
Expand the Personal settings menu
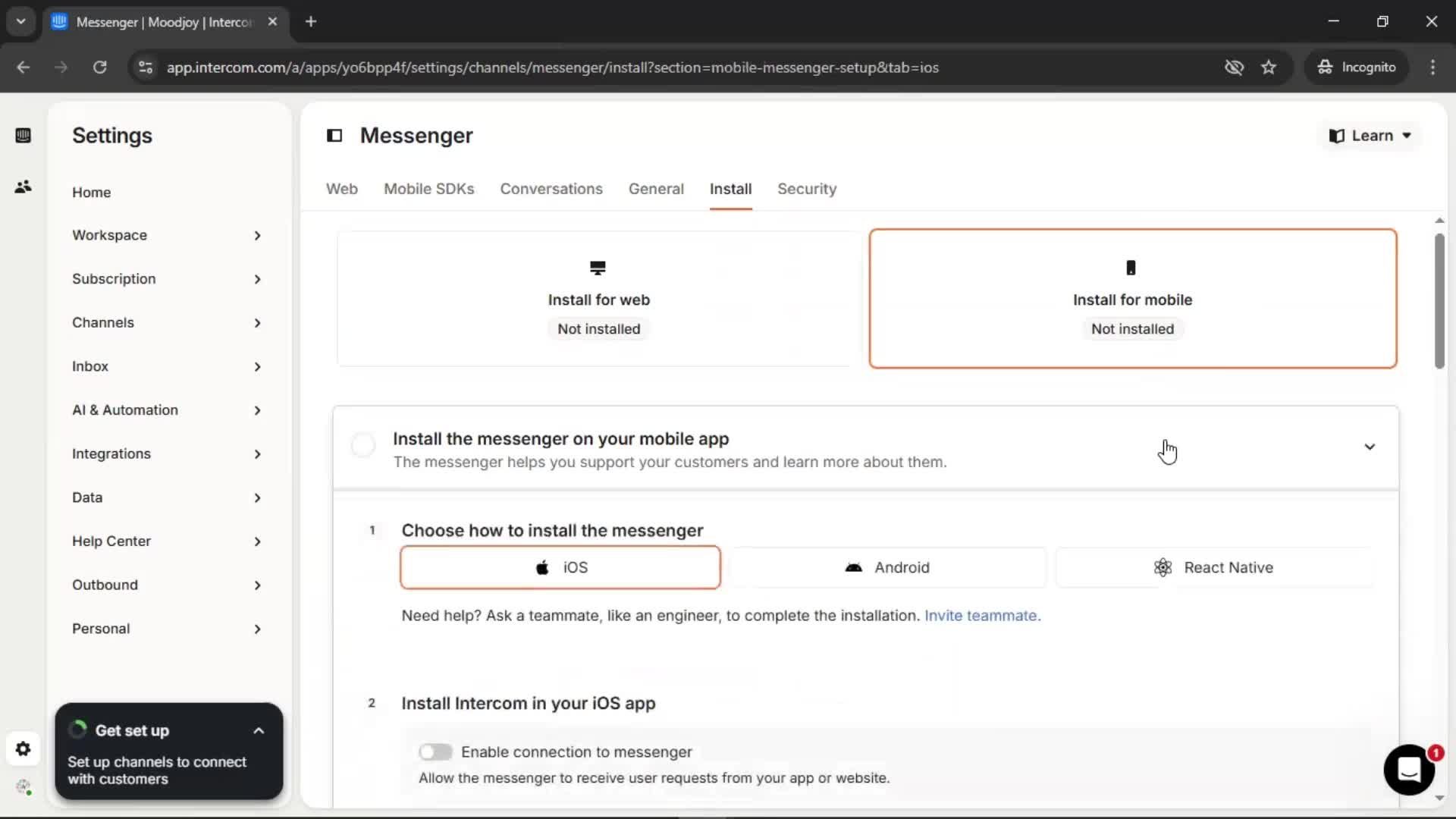(x=167, y=629)
